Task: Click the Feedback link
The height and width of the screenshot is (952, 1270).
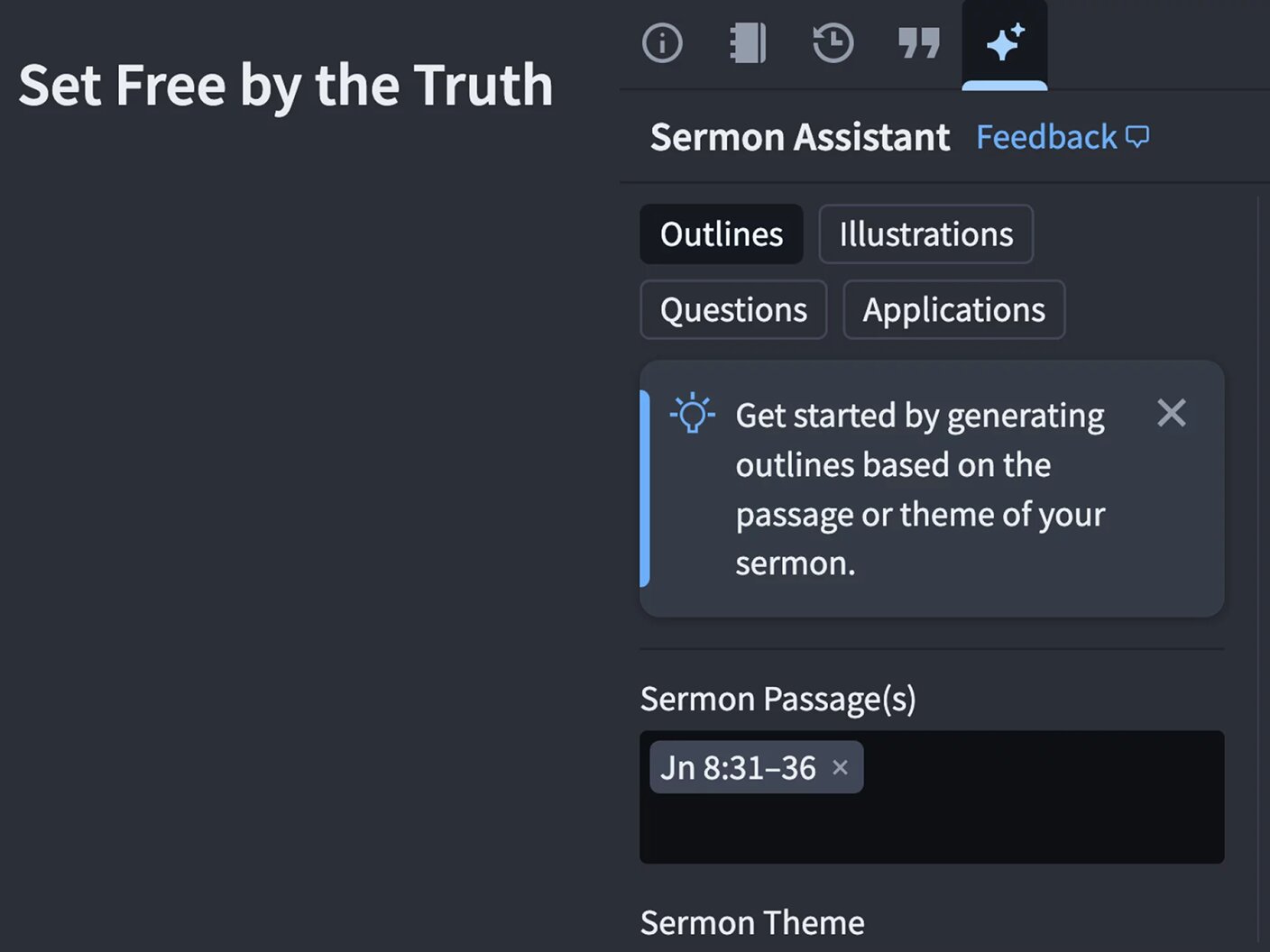Action: coord(1046,137)
